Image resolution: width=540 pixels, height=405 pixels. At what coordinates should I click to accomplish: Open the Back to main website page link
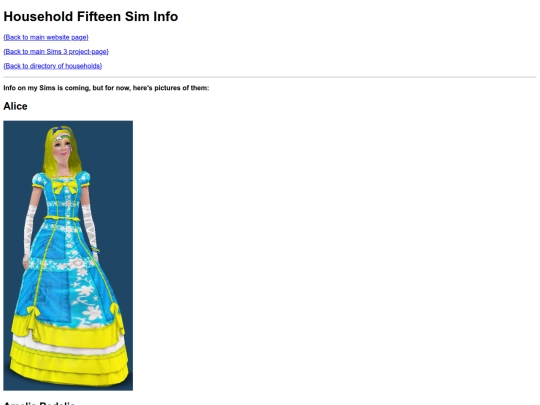pyautogui.click(x=46, y=37)
